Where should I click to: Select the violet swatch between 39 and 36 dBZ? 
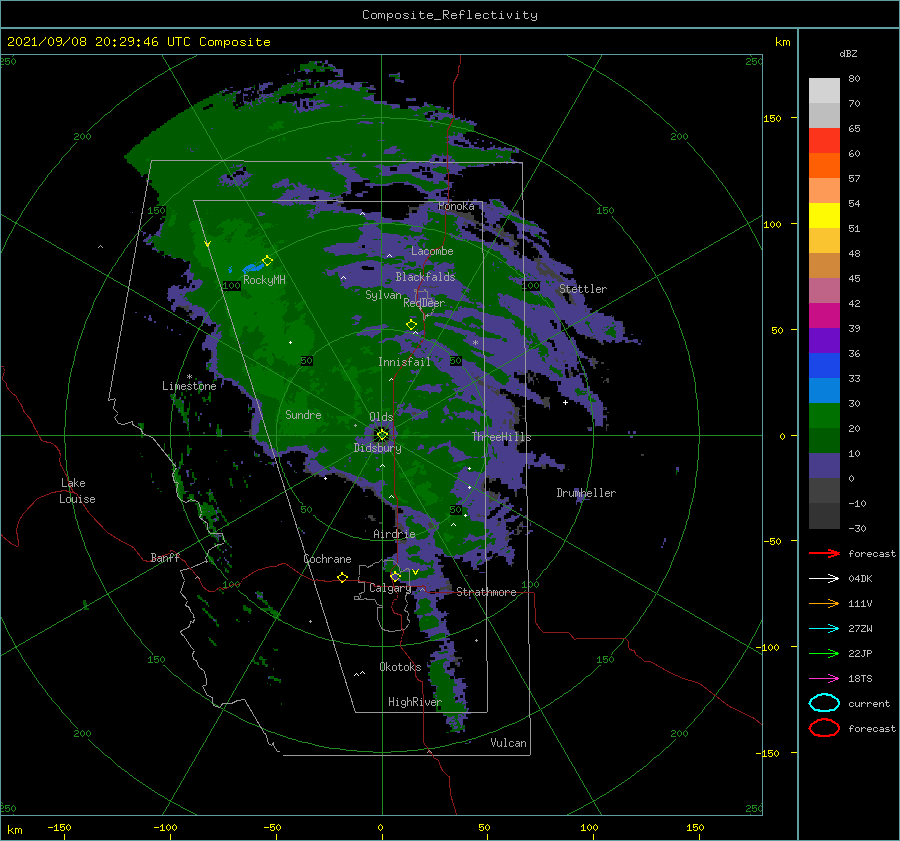pyautogui.click(x=824, y=341)
